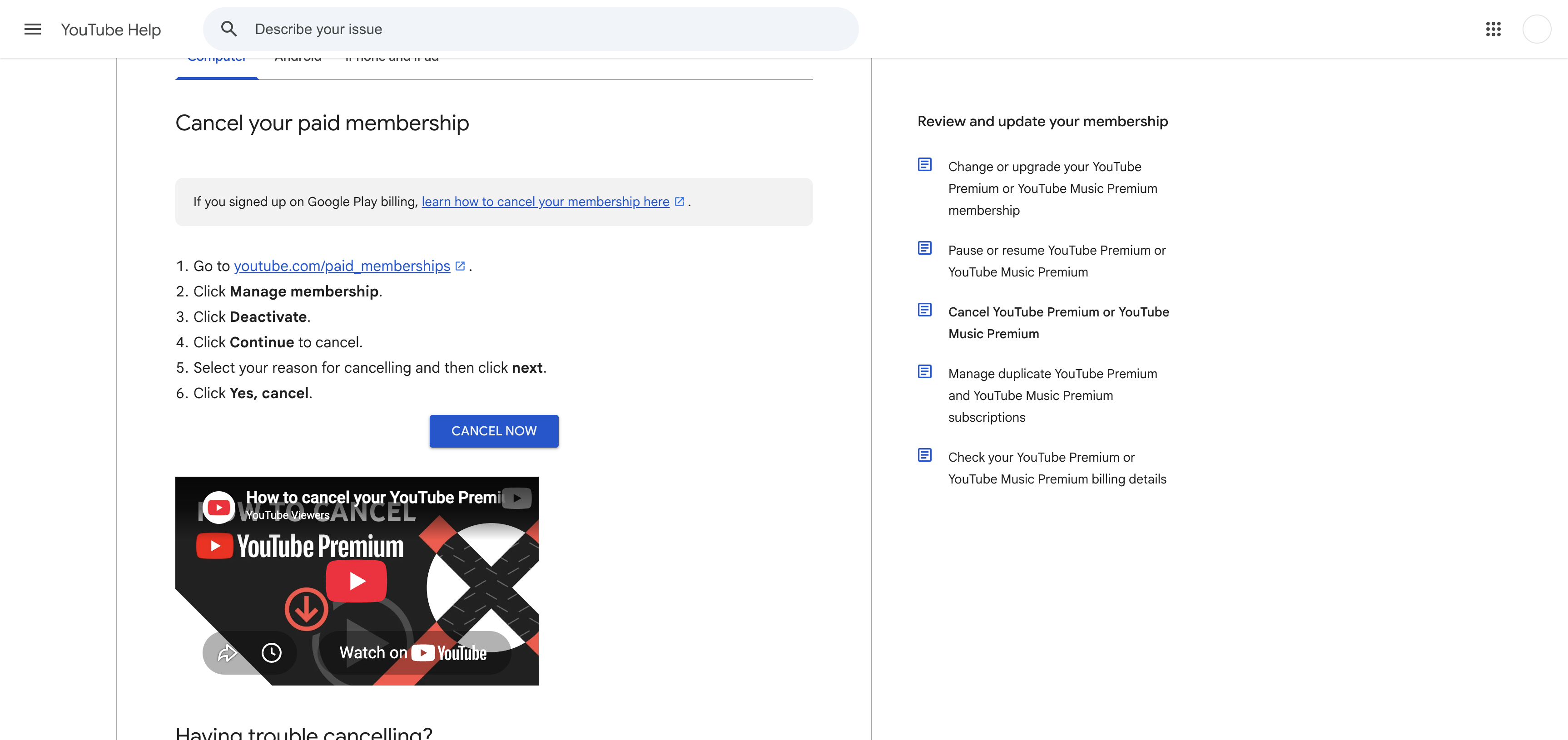Click step text Select your reason for cancelling
This screenshot has width=1568, height=740.
coord(369,368)
